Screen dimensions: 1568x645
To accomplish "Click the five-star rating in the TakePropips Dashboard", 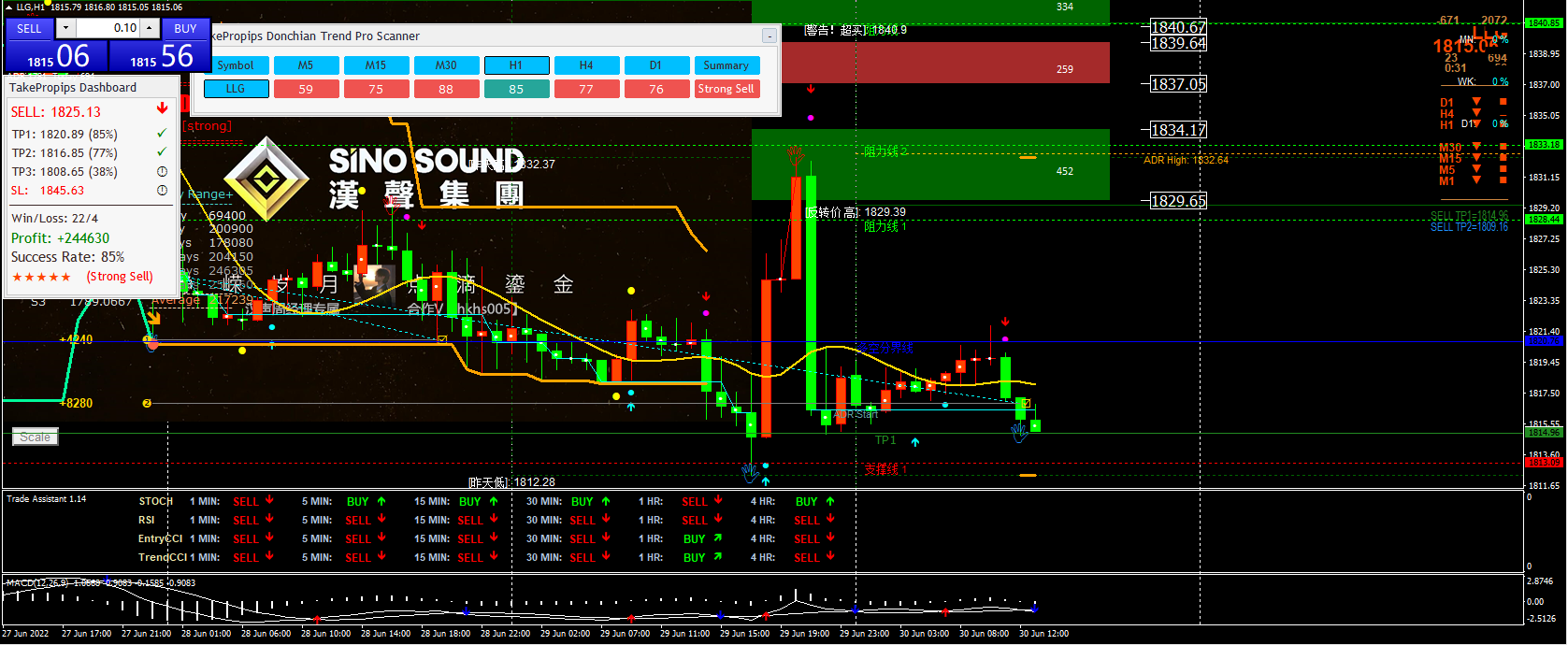I will (41, 277).
